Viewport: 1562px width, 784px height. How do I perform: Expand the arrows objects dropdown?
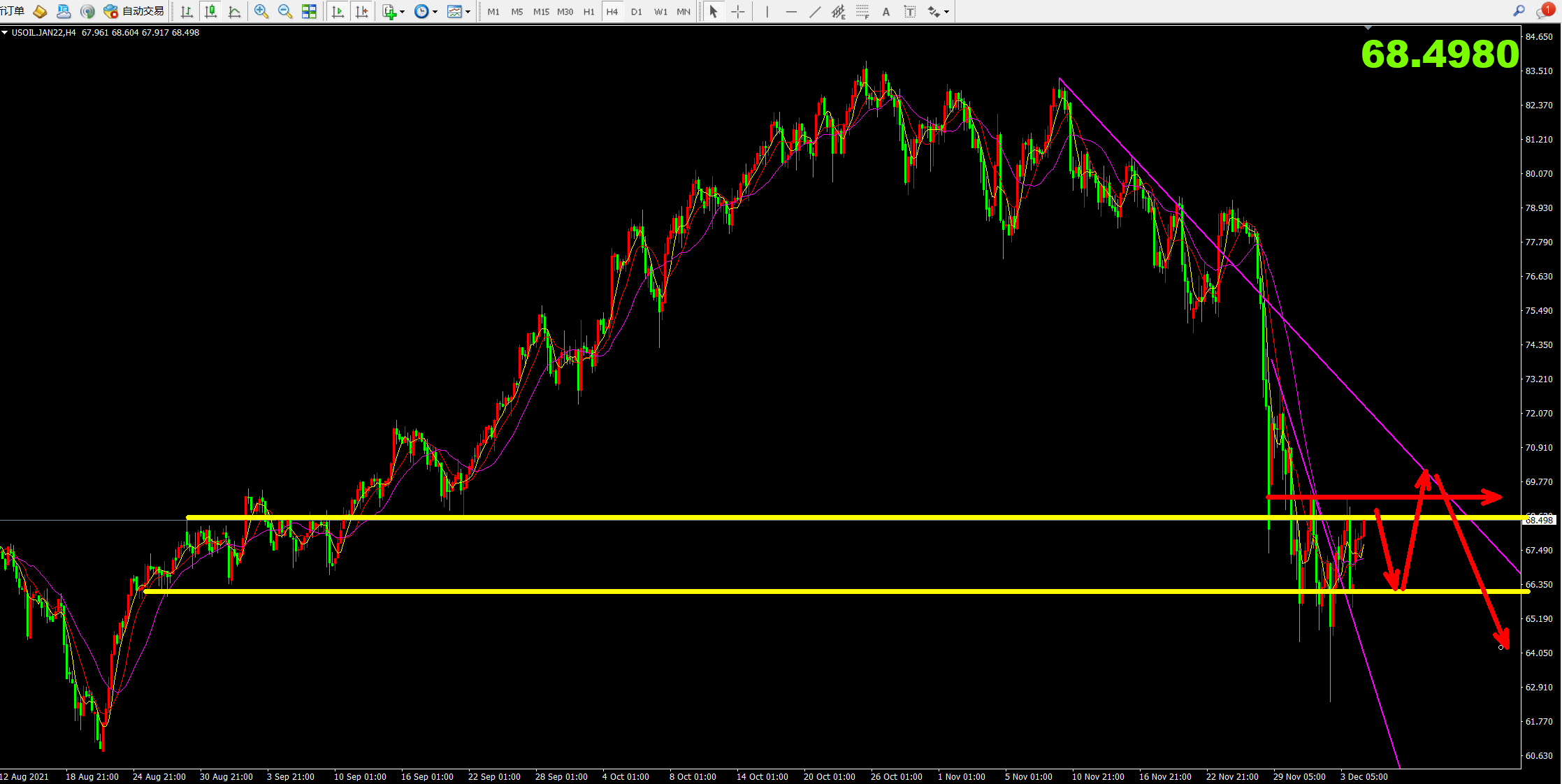(946, 12)
